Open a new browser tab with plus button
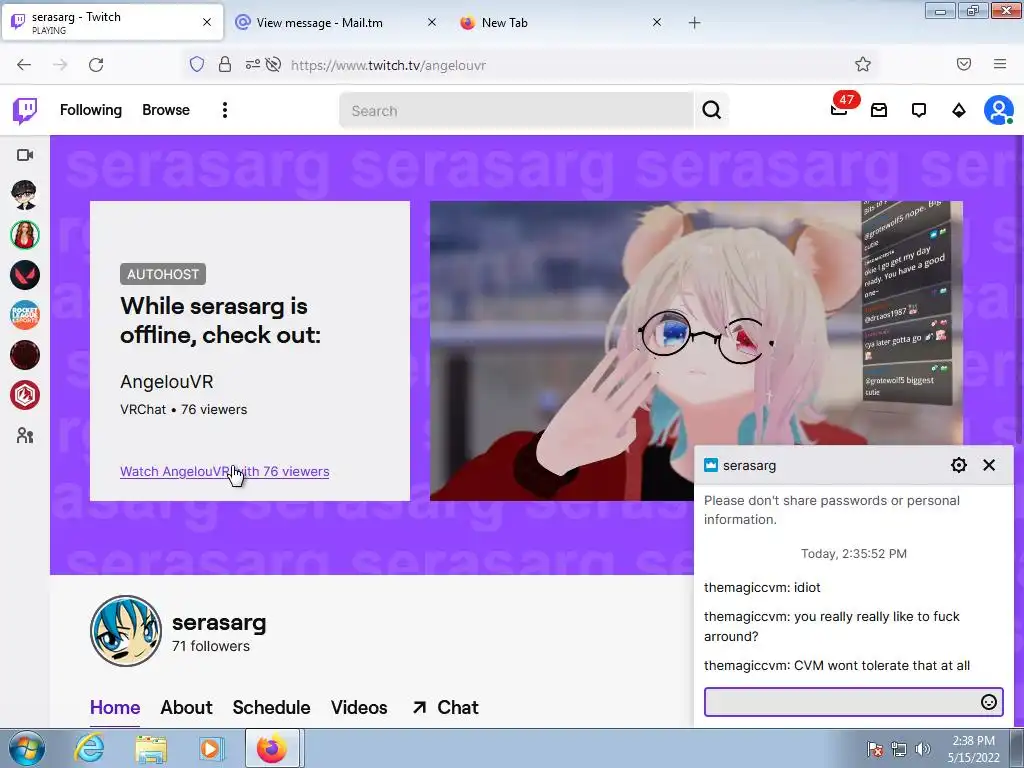The image size is (1024, 768). (694, 23)
